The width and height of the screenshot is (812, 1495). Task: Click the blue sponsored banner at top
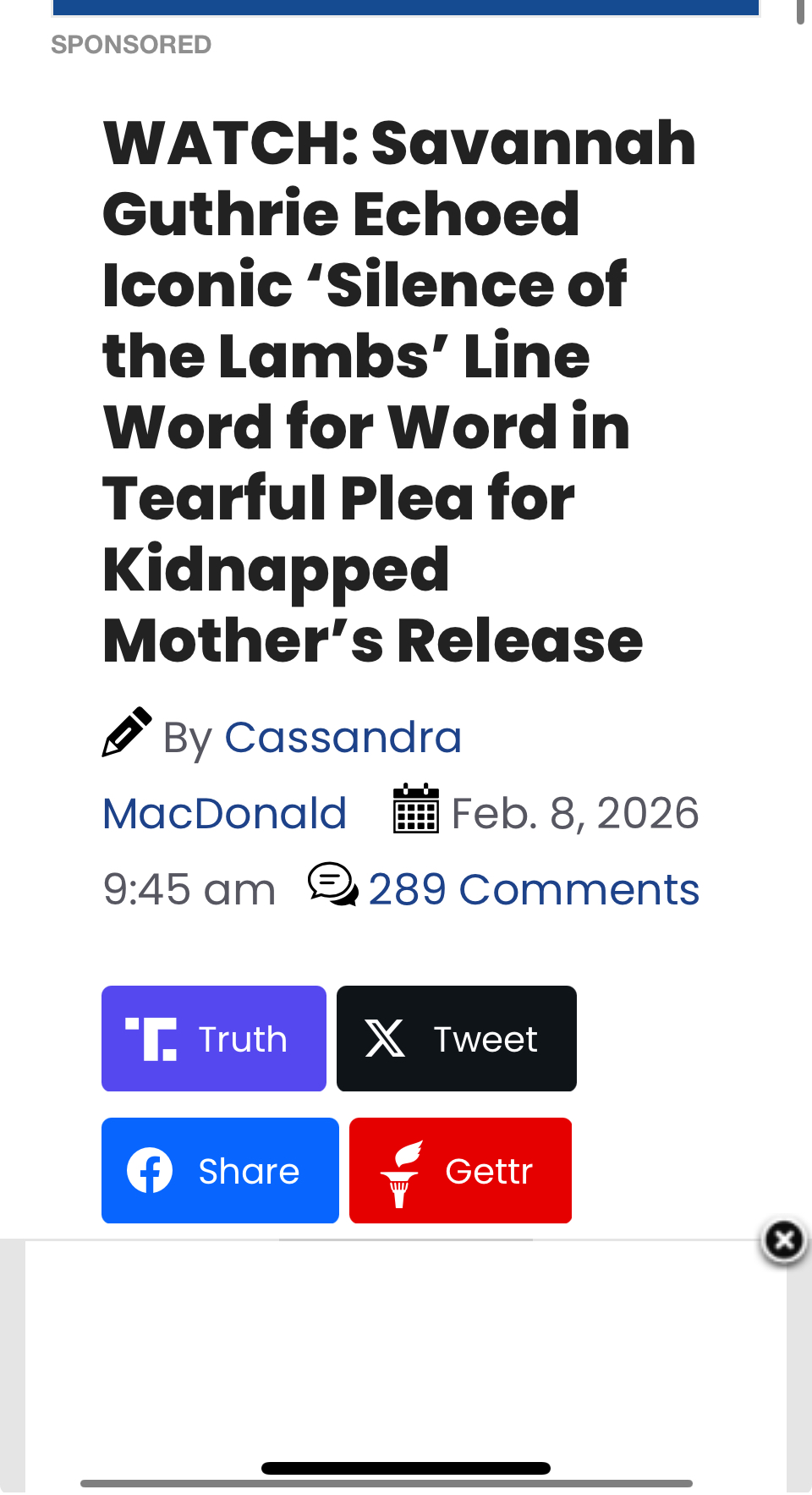click(406, 8)
